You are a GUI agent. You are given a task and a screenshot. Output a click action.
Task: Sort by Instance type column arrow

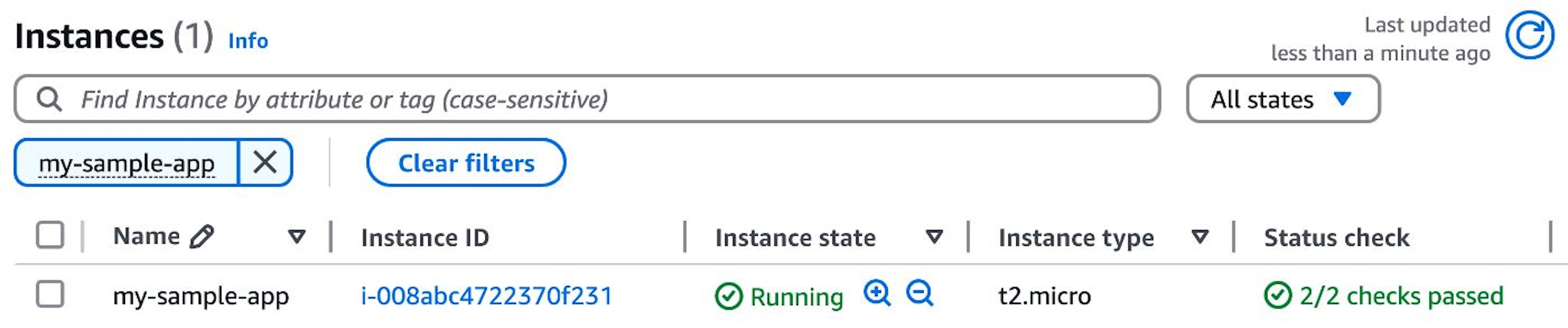pos(1199,236)
